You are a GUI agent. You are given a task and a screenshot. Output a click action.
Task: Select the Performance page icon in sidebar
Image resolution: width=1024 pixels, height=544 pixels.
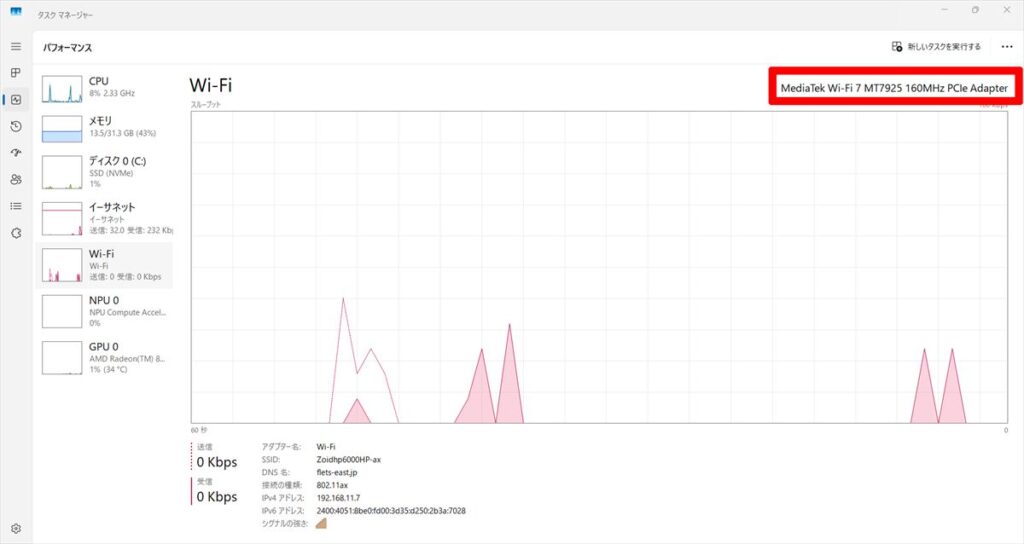click(x=15, y=99)
